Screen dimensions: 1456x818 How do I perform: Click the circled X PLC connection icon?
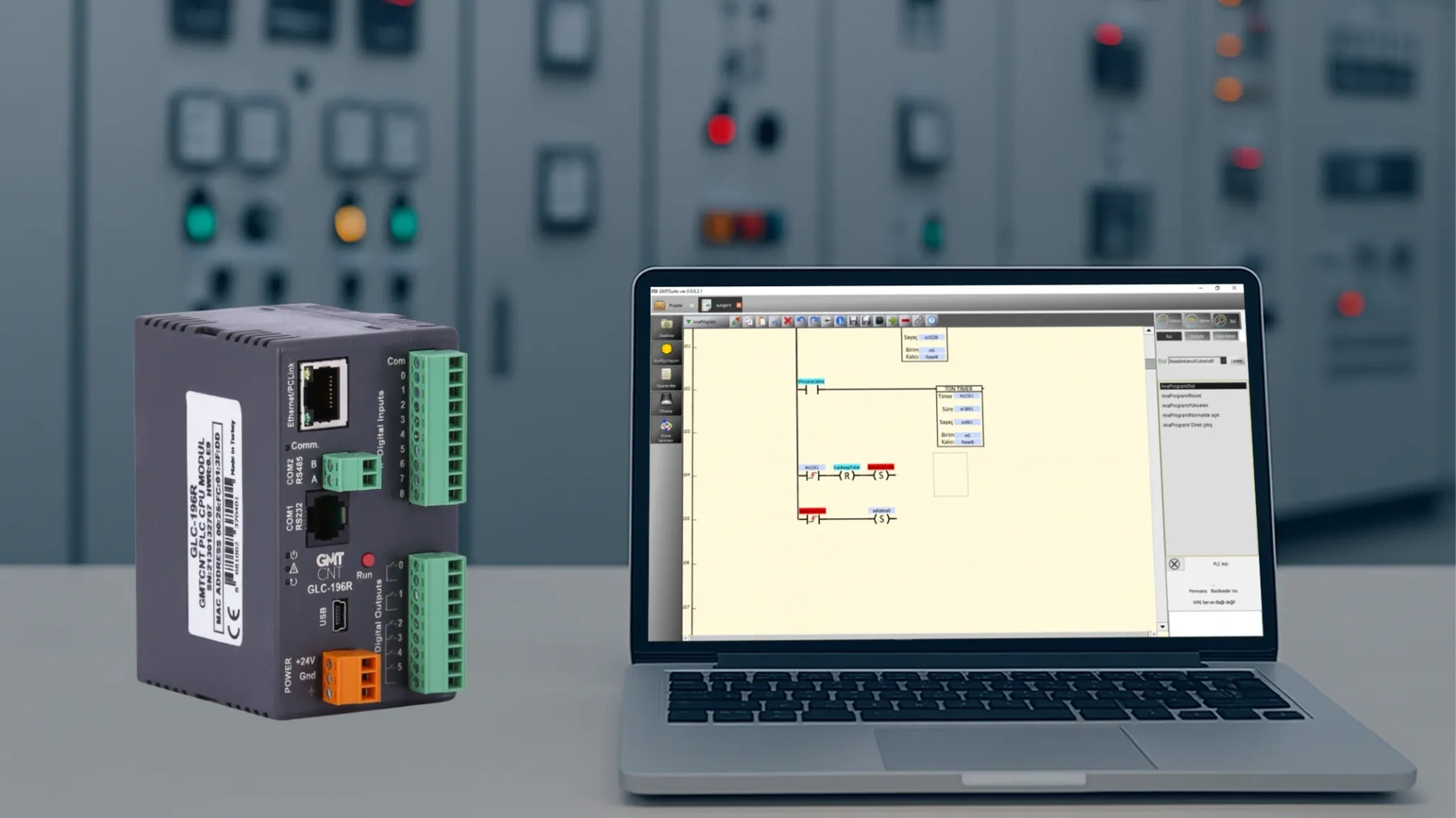pyautogui.click(x=1174, y=565)
